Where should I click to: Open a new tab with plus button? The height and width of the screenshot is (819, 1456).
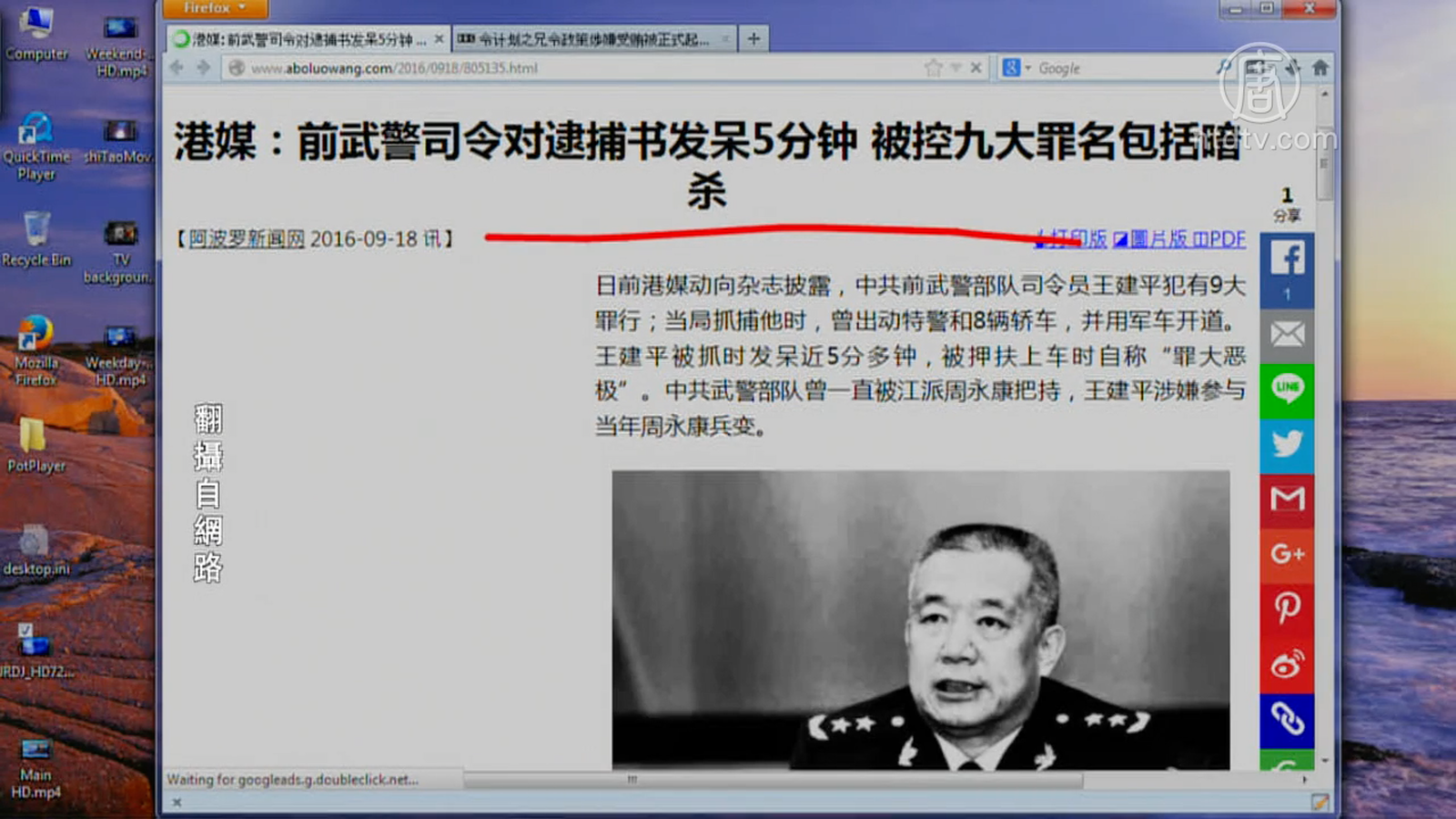753,39
